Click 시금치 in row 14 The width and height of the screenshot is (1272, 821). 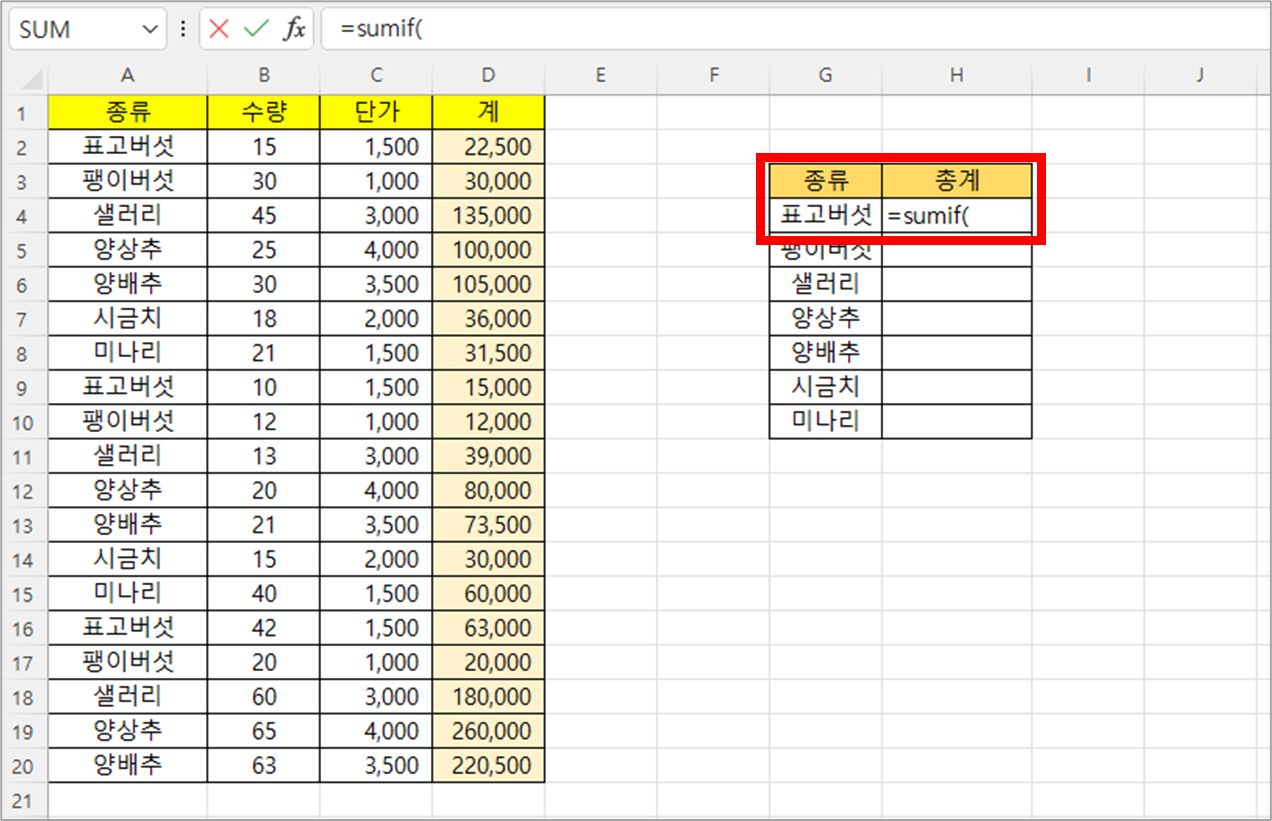click(128, 559)
